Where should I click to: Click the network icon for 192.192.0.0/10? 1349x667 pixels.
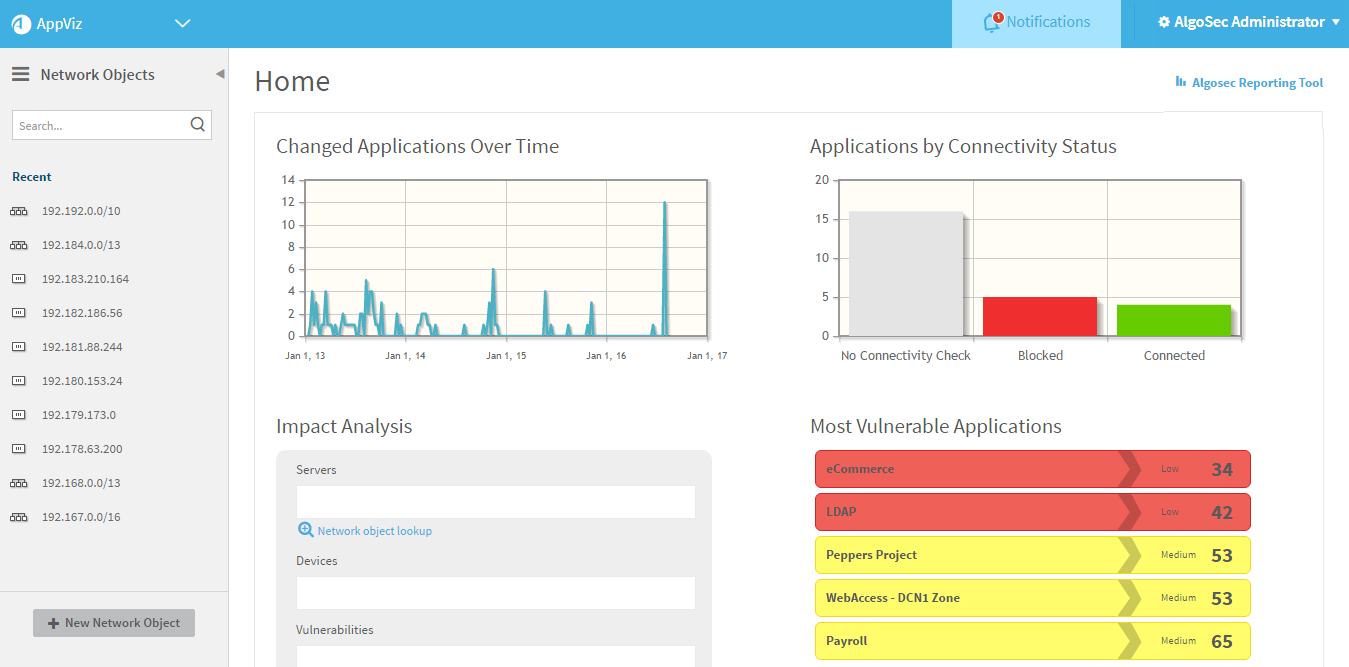(19, 211)
